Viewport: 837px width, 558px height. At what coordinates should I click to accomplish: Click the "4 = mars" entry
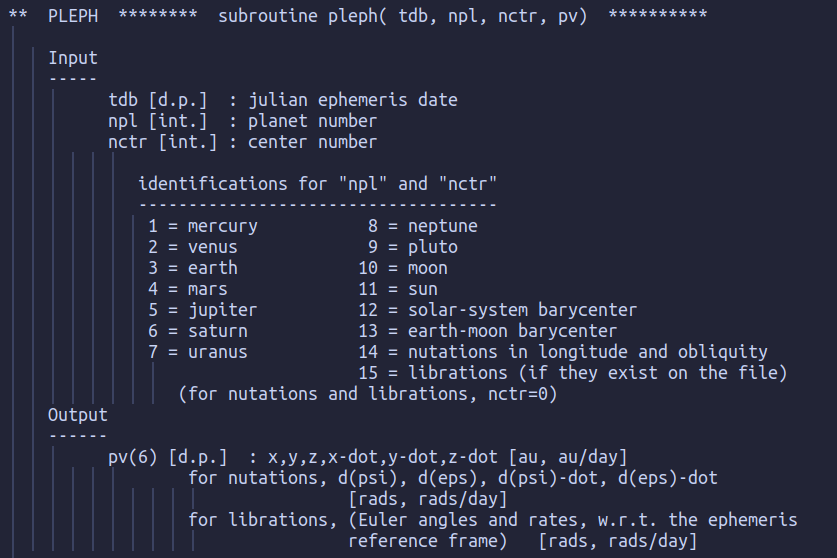click(188, 289)
